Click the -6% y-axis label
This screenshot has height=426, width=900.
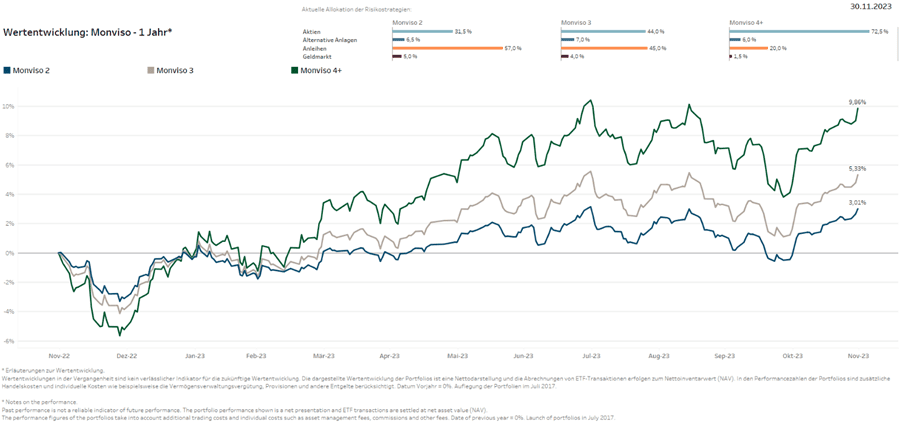point(9,341)
